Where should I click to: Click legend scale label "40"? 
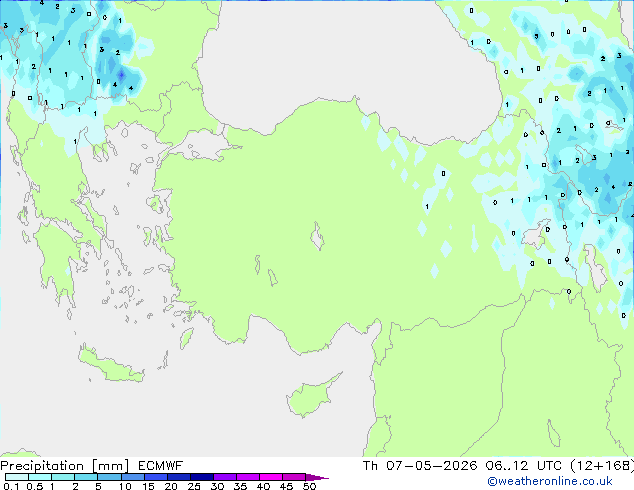pyautogui.click(x=263, y=486)
